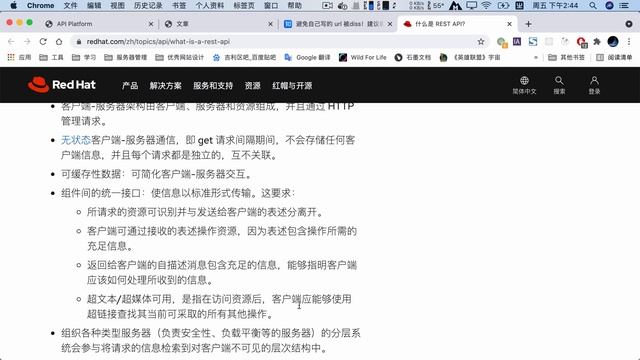
Task: Open the Chrome application menu
Action: click(x=40, y=5)
